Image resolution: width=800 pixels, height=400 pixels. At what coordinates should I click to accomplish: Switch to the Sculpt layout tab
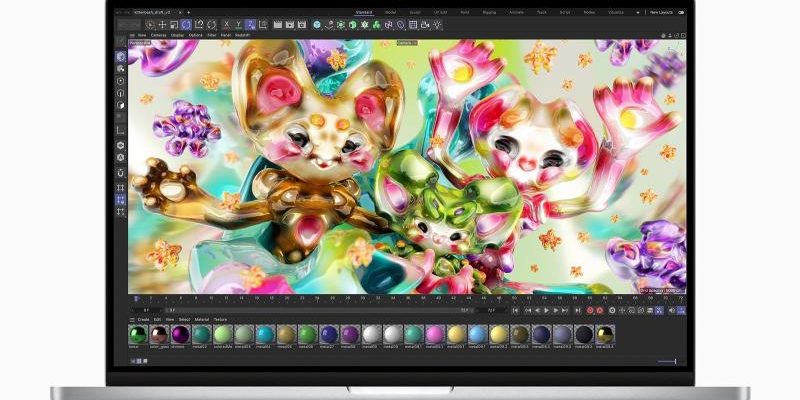(x=415, y=12)
